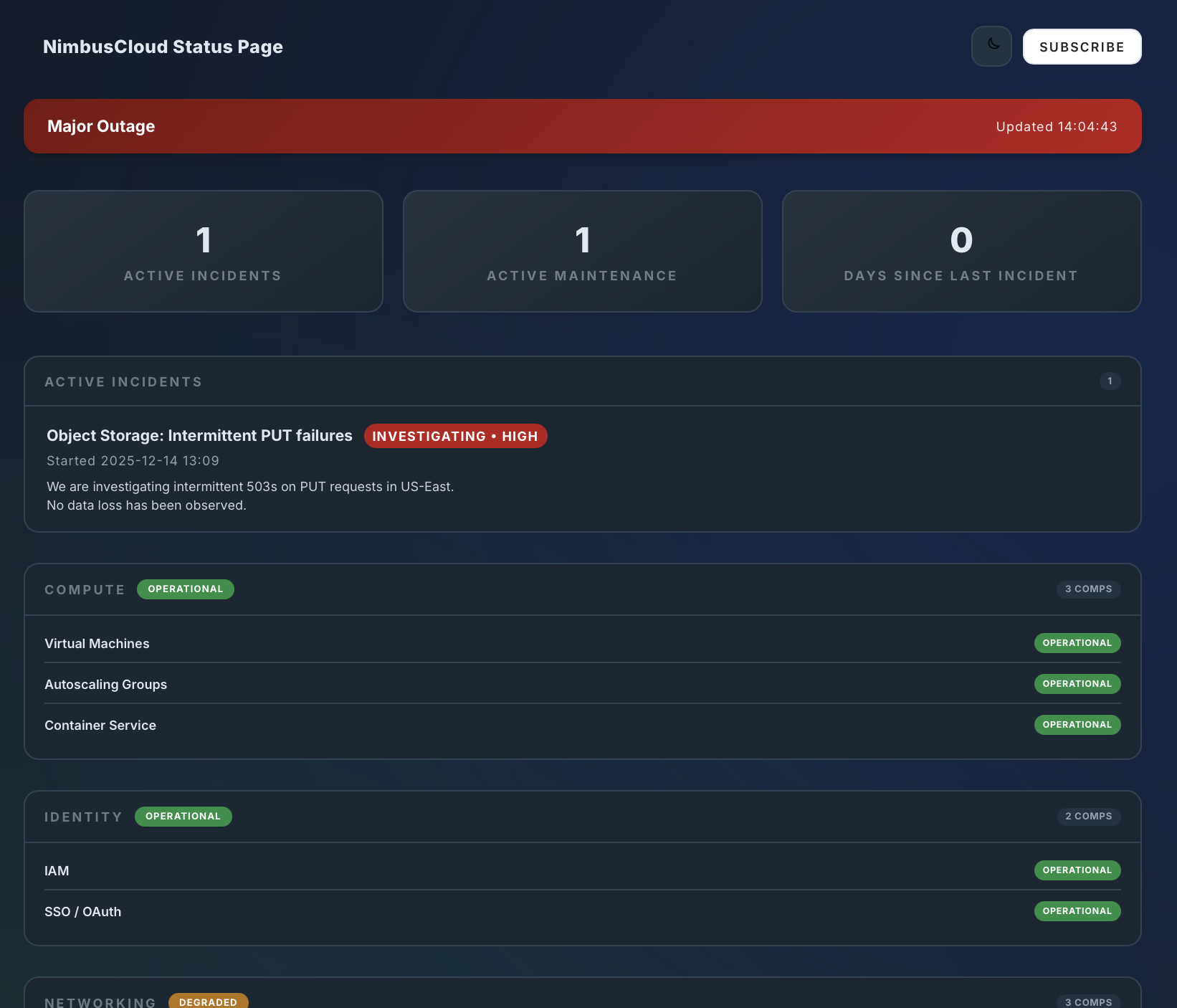The image size is (1177, 1008).
Task: Click Autoscaling Groups Operational status badge
Action: pyautogui.click(x=1077, y=684)
